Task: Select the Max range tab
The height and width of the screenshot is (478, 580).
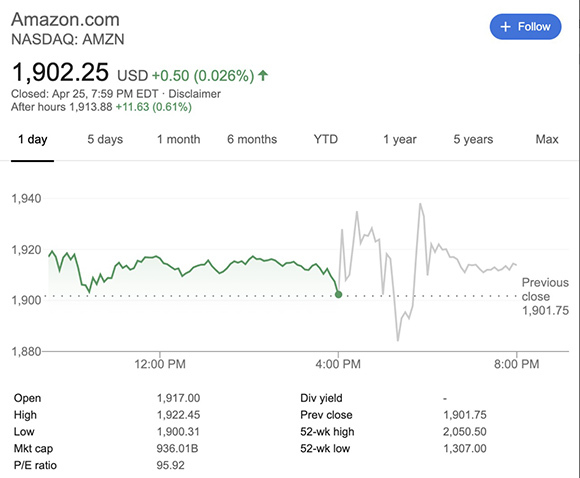Action: point(547,139)
